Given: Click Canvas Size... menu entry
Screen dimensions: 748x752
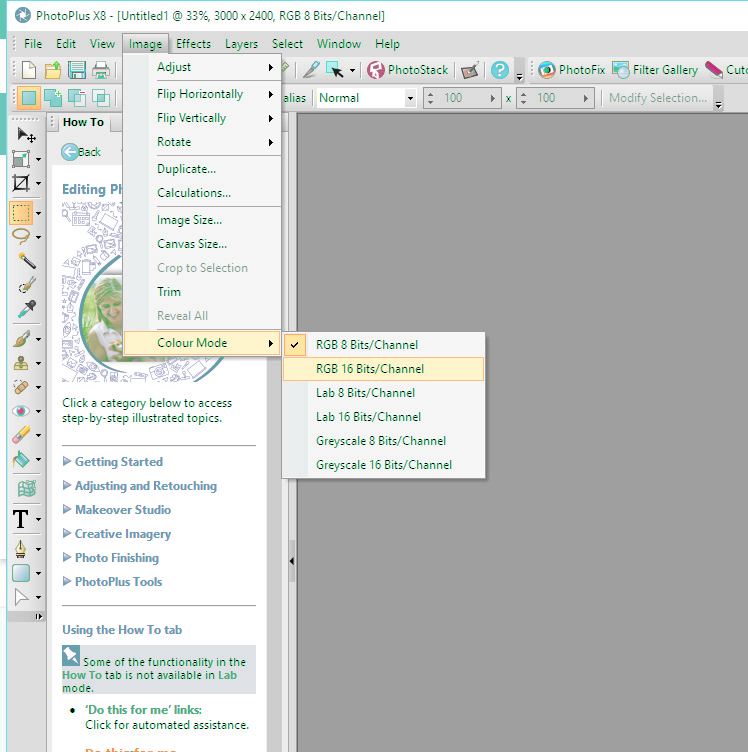Looking at the screenshot, I should click(202, 244).
